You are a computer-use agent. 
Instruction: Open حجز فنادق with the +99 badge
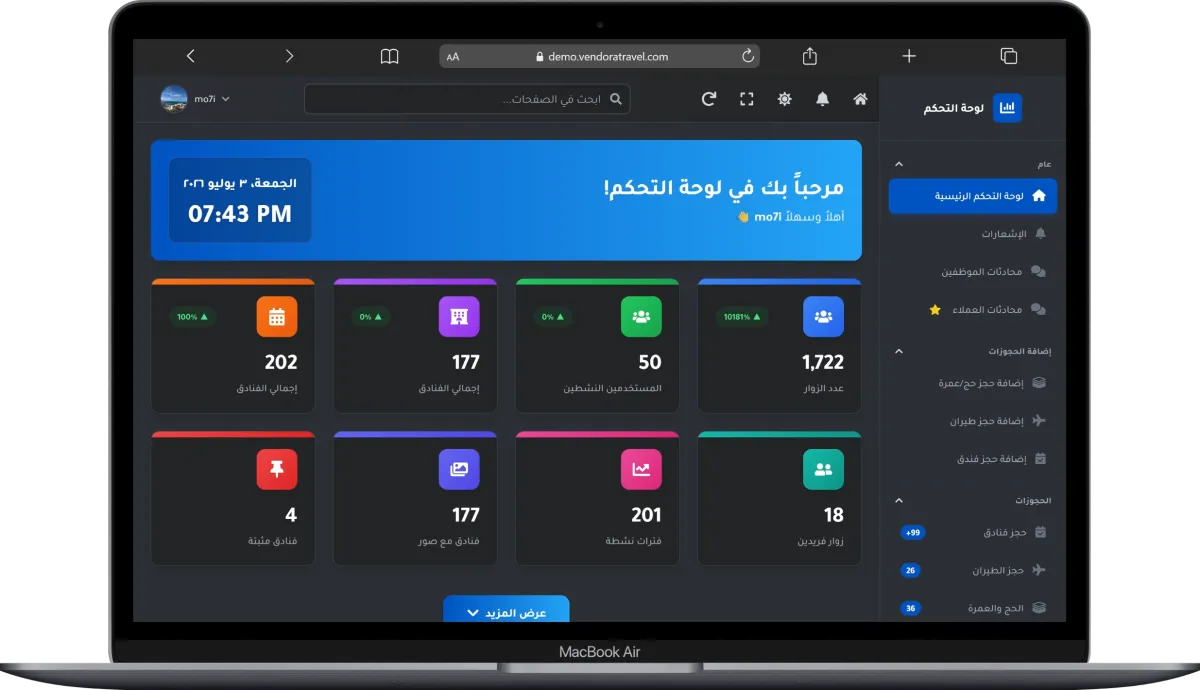pyautogui.click(x=973, y=533)
